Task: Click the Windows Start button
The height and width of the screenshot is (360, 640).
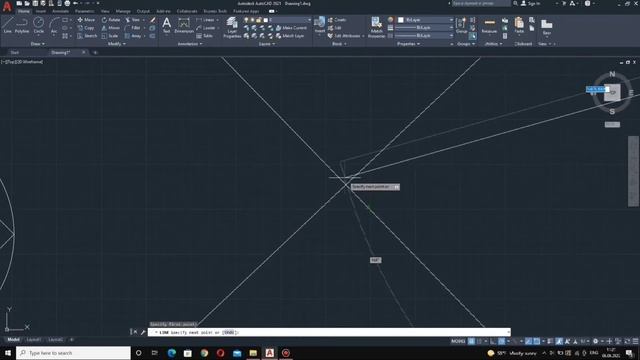Action: pyautogui.click(x=8, y=353)
